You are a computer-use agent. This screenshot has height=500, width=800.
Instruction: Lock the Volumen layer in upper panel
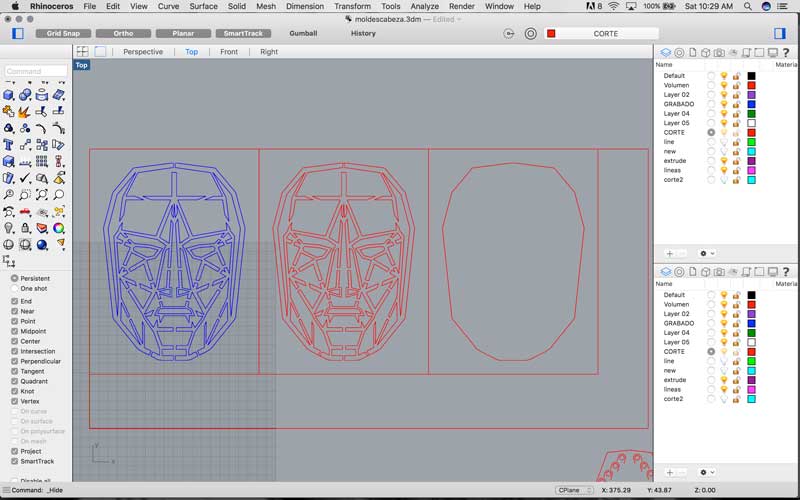[x=736, y=85]
